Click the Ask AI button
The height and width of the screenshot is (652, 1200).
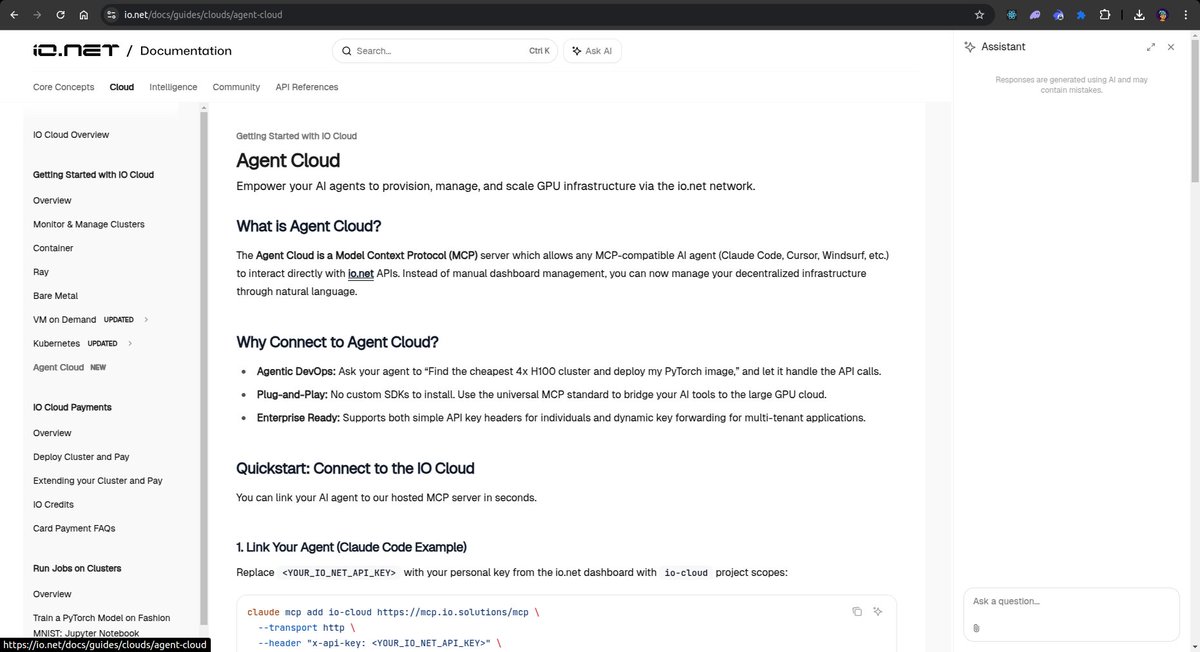point(592,51)
